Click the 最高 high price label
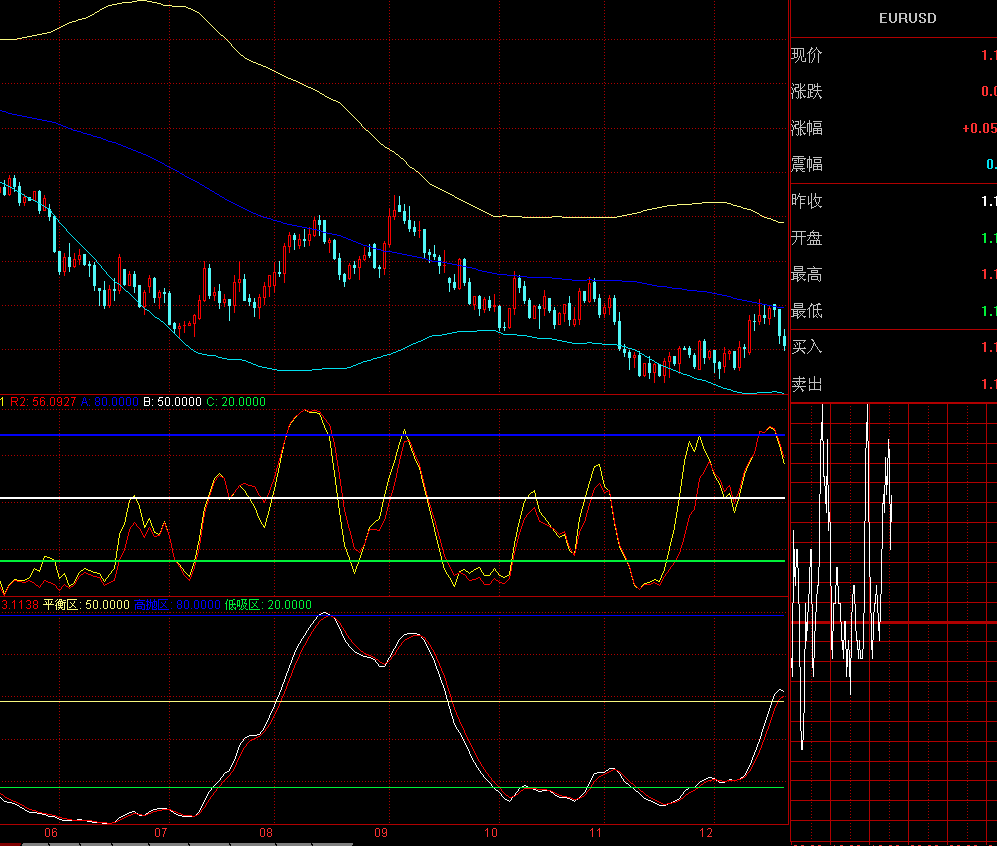 click(806, 274)
